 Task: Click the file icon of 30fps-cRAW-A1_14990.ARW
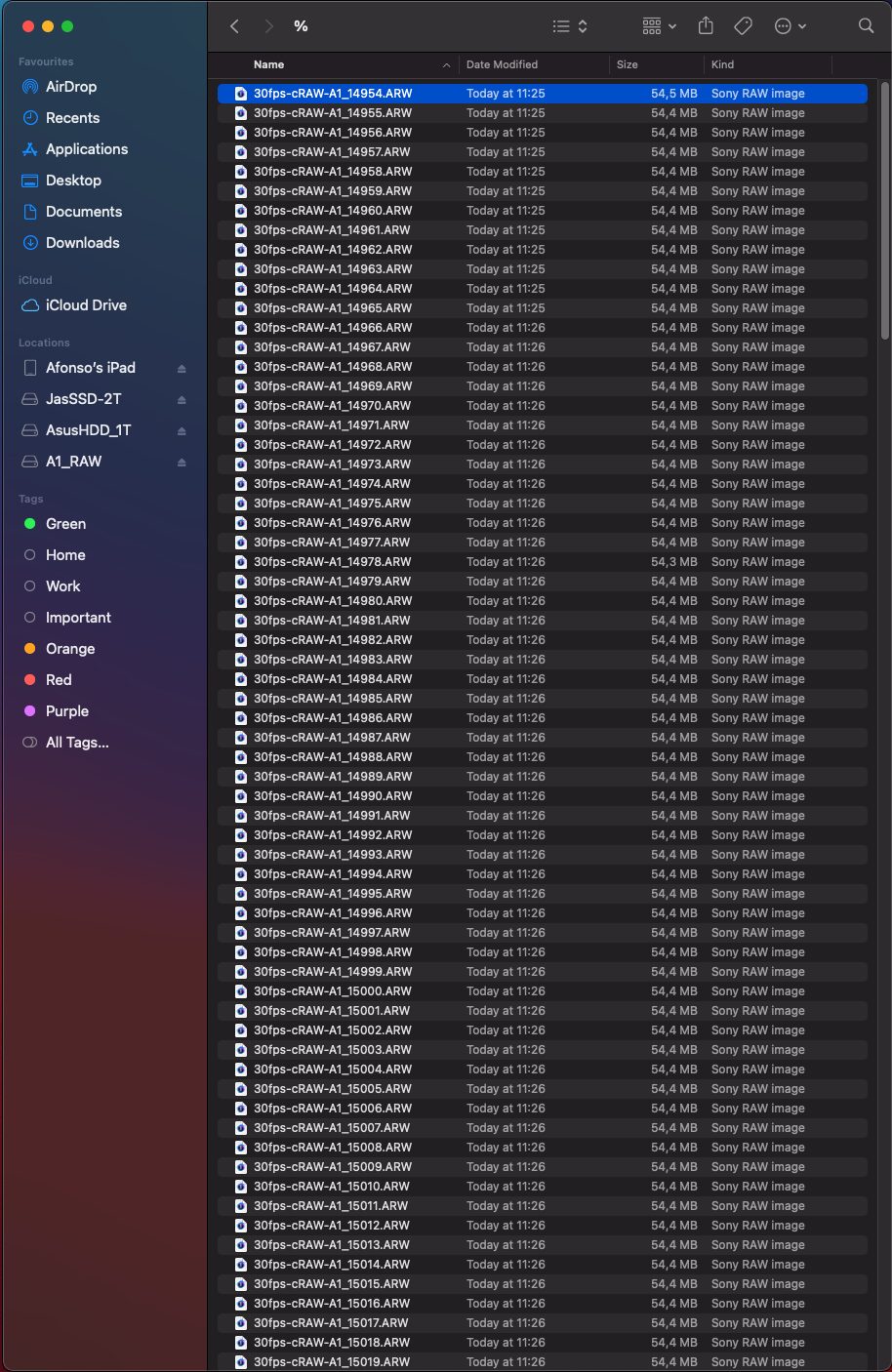[240, 796]
